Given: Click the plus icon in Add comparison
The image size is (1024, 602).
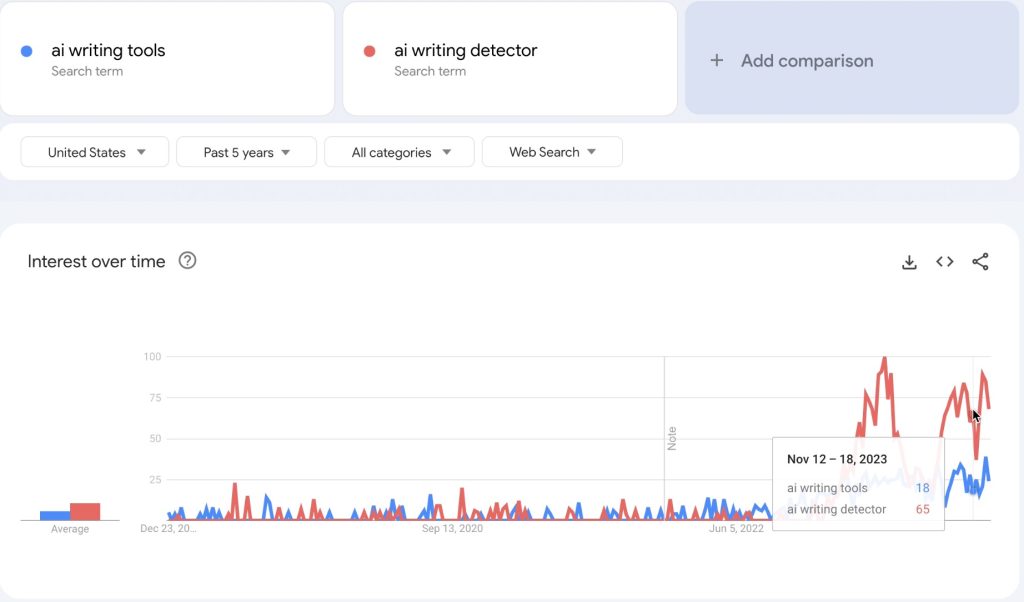Looking at the screenshot, I should [716, 61].
